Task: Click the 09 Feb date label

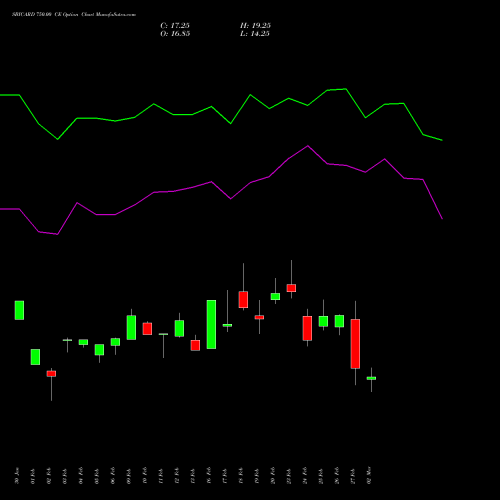Action: 129,476
